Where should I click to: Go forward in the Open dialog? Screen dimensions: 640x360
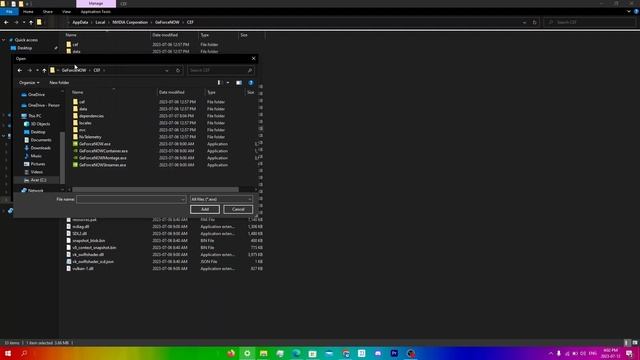(29, 70)
